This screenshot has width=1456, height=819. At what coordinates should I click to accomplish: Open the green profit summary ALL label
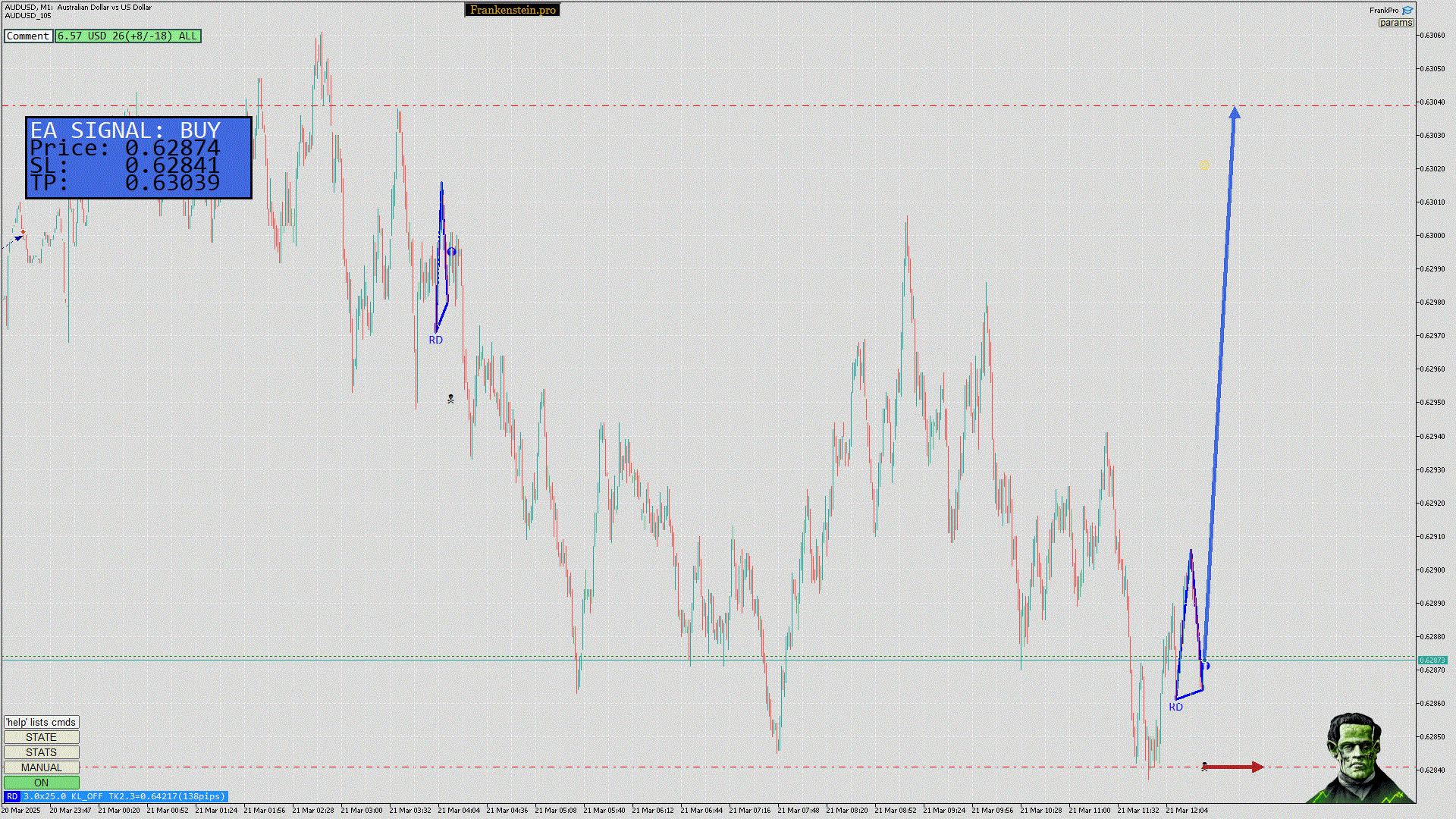pyautogui.click(x=127, y=36)
